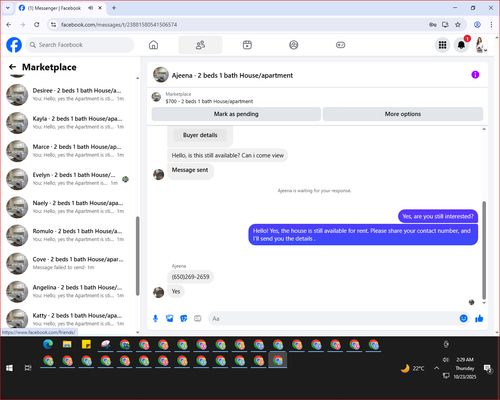Viewport: 500px width, 400px height.
Task: Open Chrome profile icon
Action: click(x=477, y=25)
